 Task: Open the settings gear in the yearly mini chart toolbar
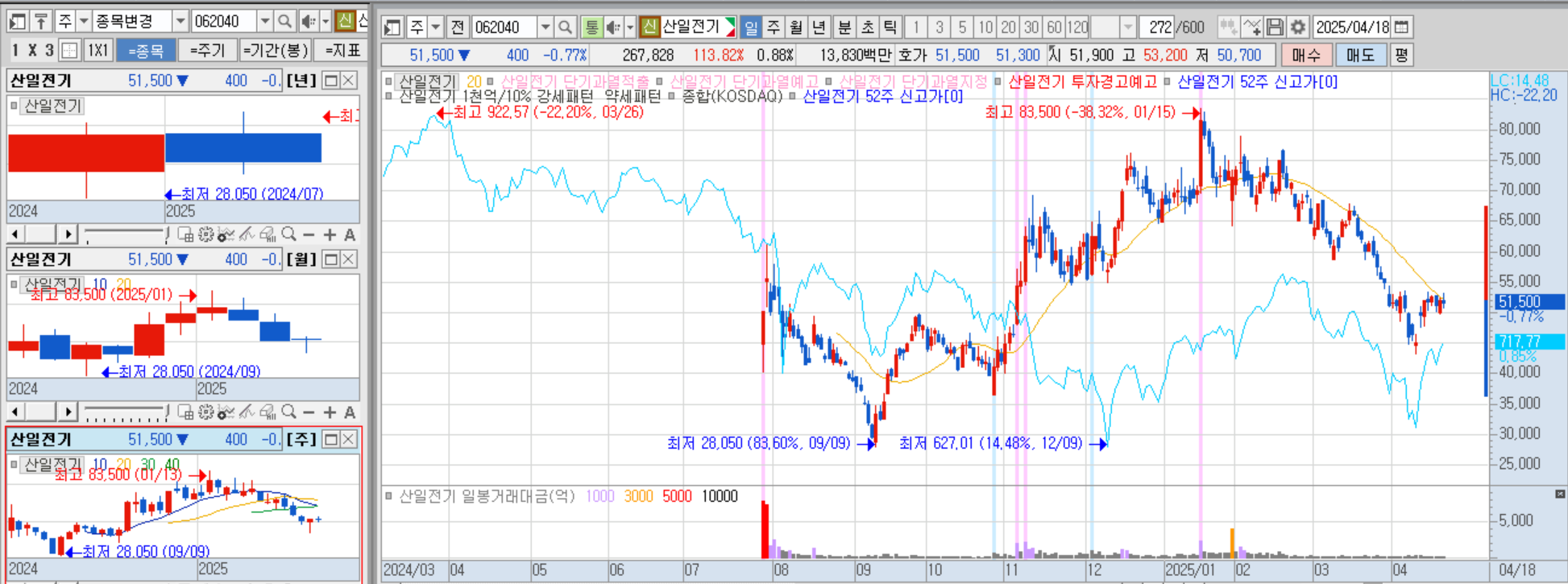coord(205,234)
